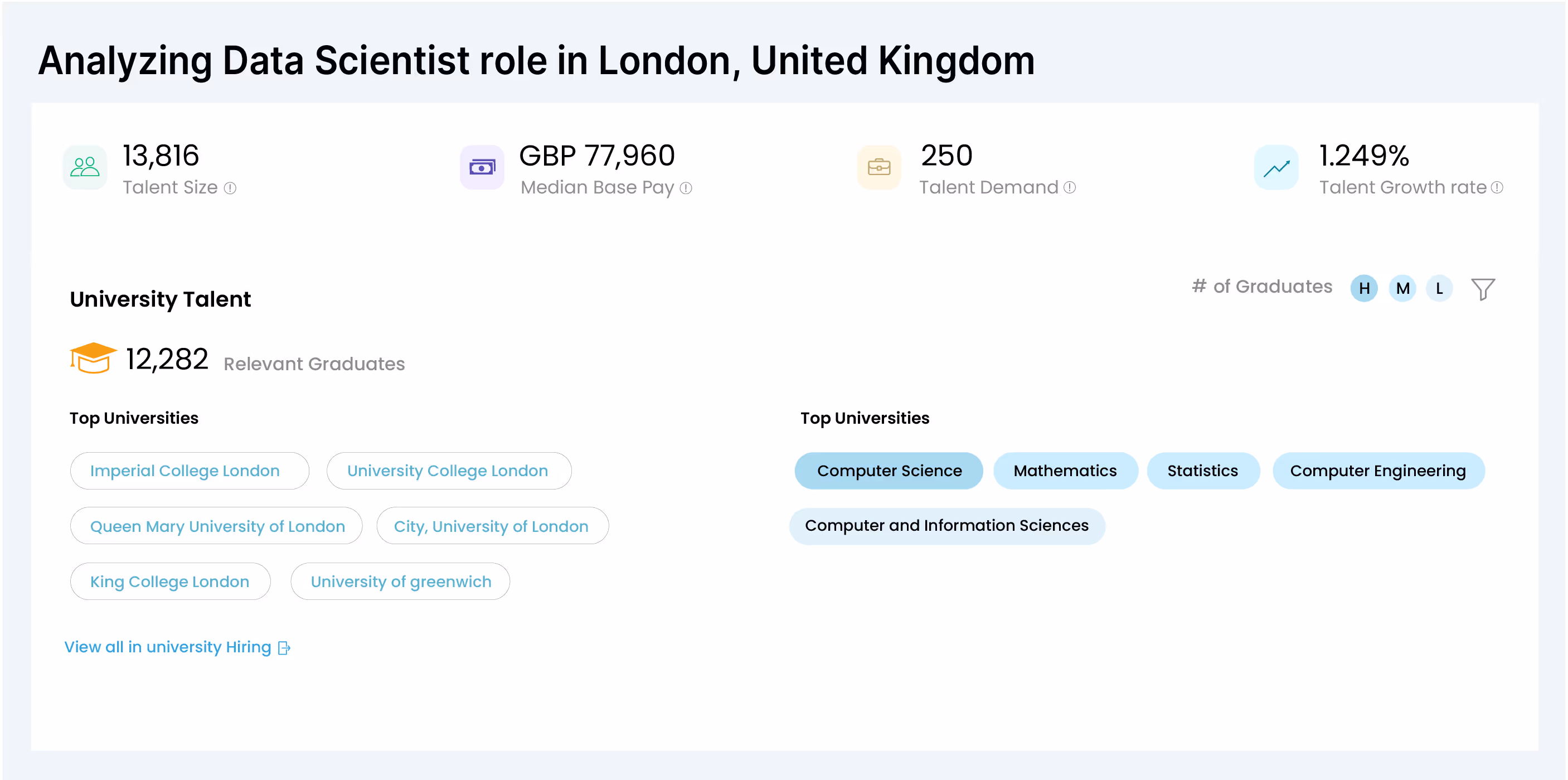Click the Median Base Pay money icon
The height and width of the screenshot is (780, 1568).
tap(482, 167)
